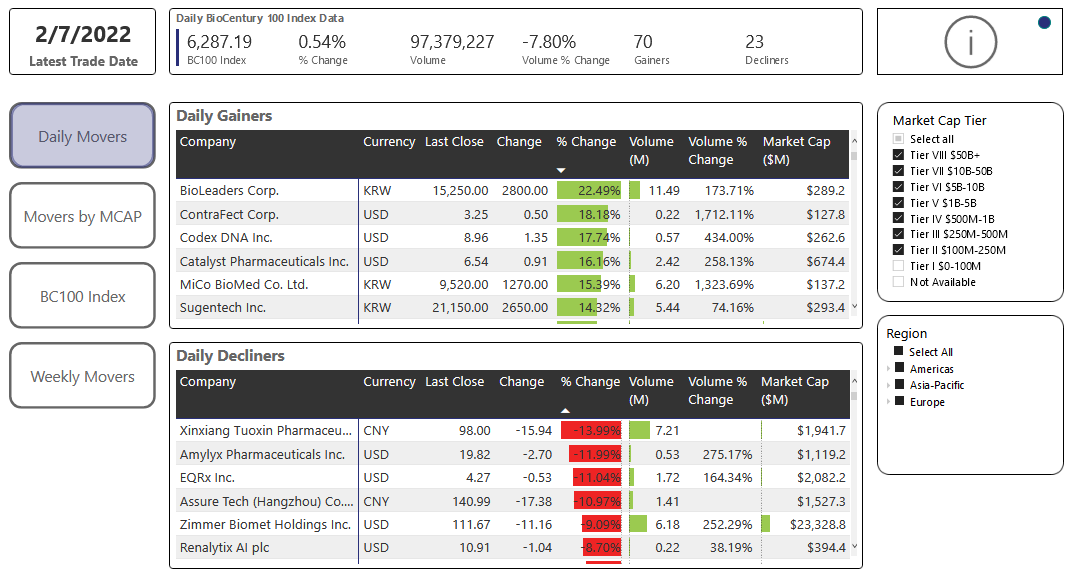The width and height of the screenshot is (1075, 582).
Task: Uncheck Tier II $100M-250M
Action: [x=898, y=250]
